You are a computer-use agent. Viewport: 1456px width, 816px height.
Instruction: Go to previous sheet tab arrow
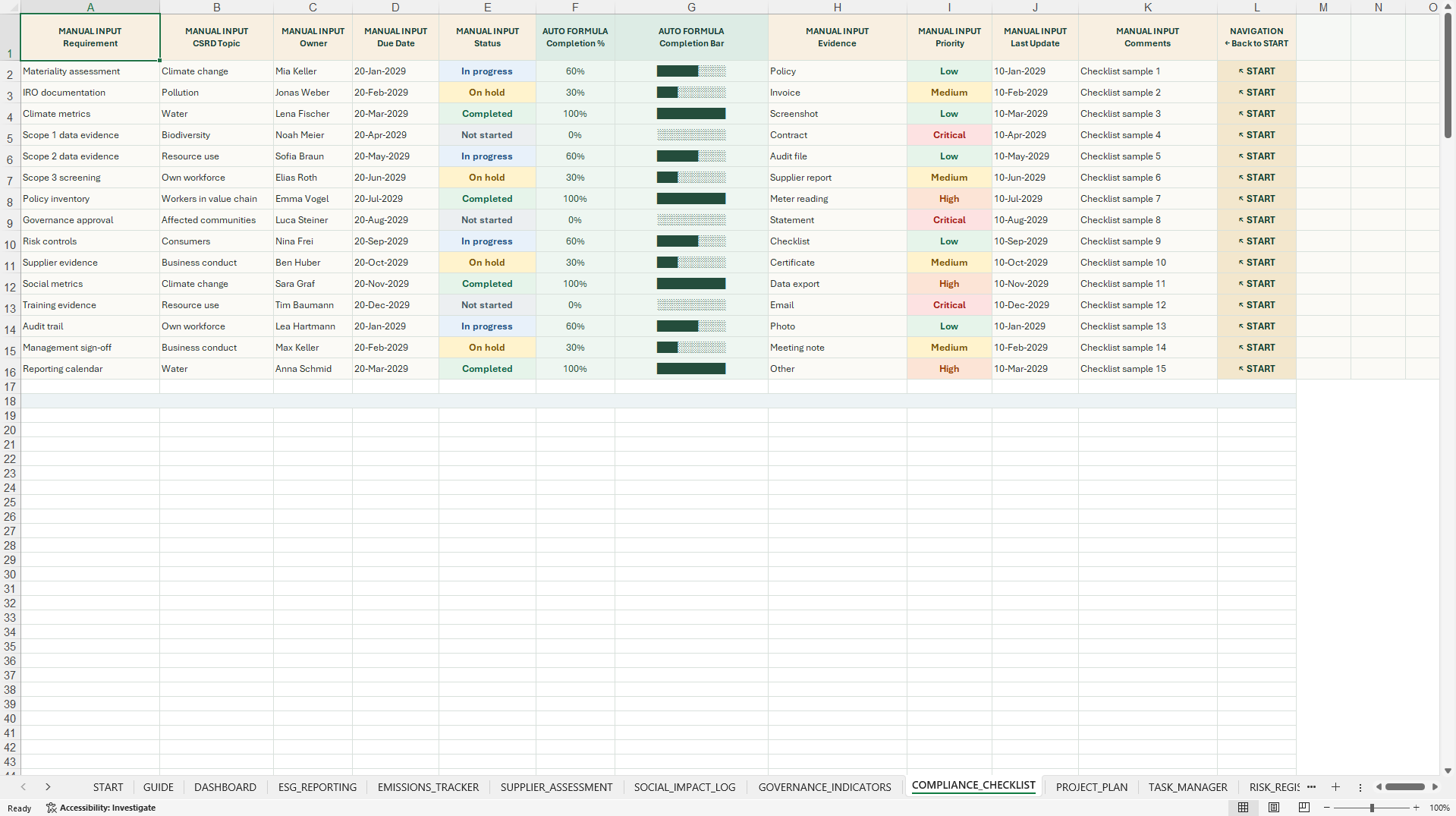[x=24, y=787]
